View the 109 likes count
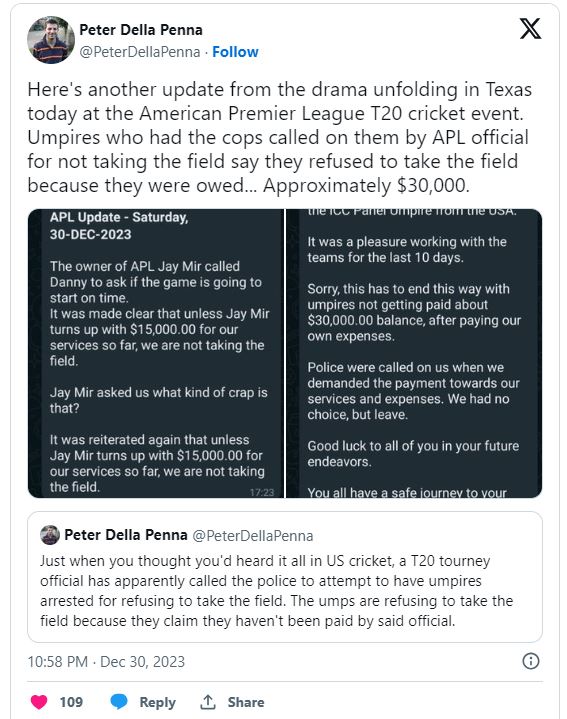This screenshot has width=567, height=719. (71, 702)
